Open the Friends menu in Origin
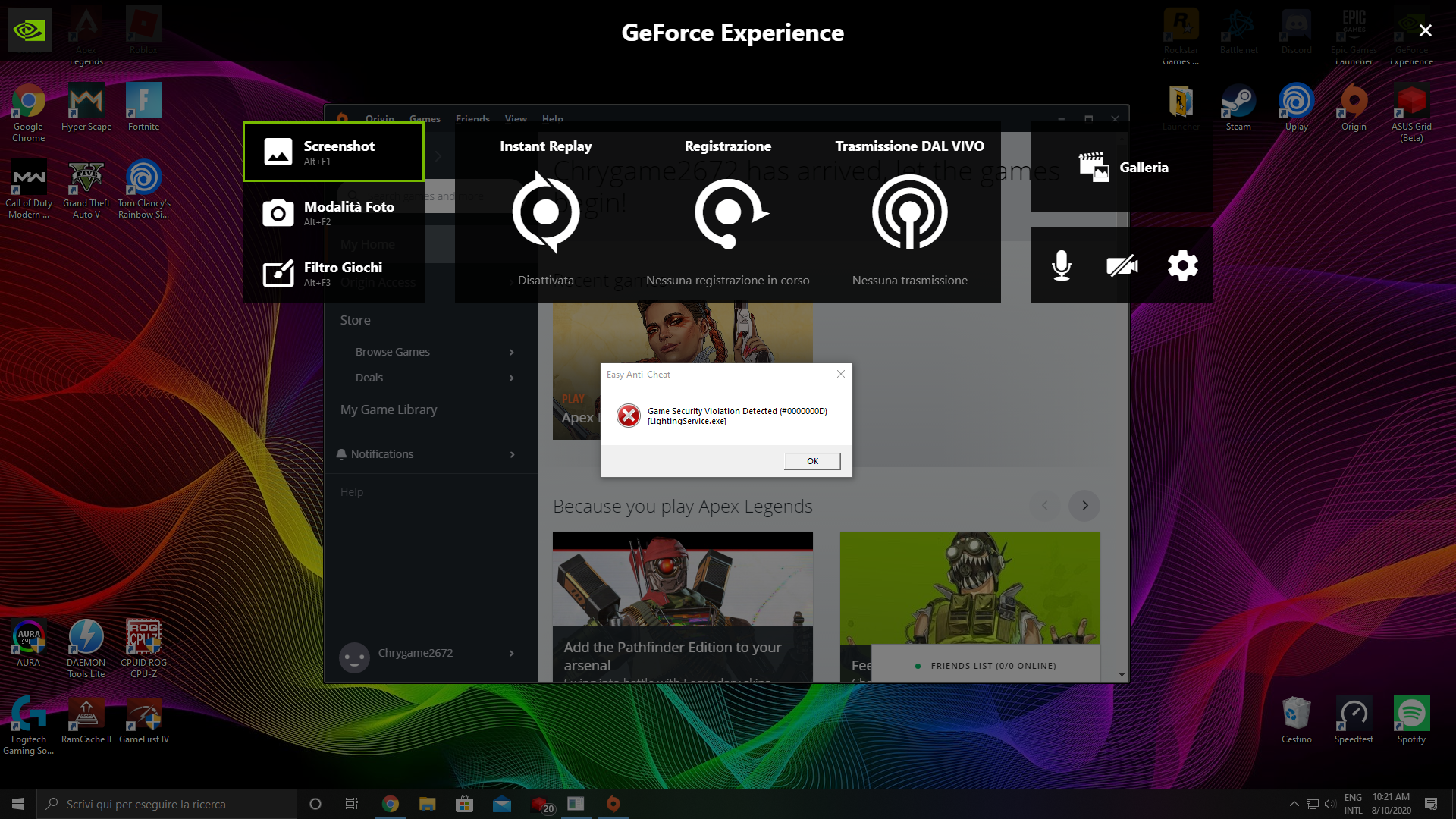The width and height of the screenshot is (1456, 819). tap(472, 118)
